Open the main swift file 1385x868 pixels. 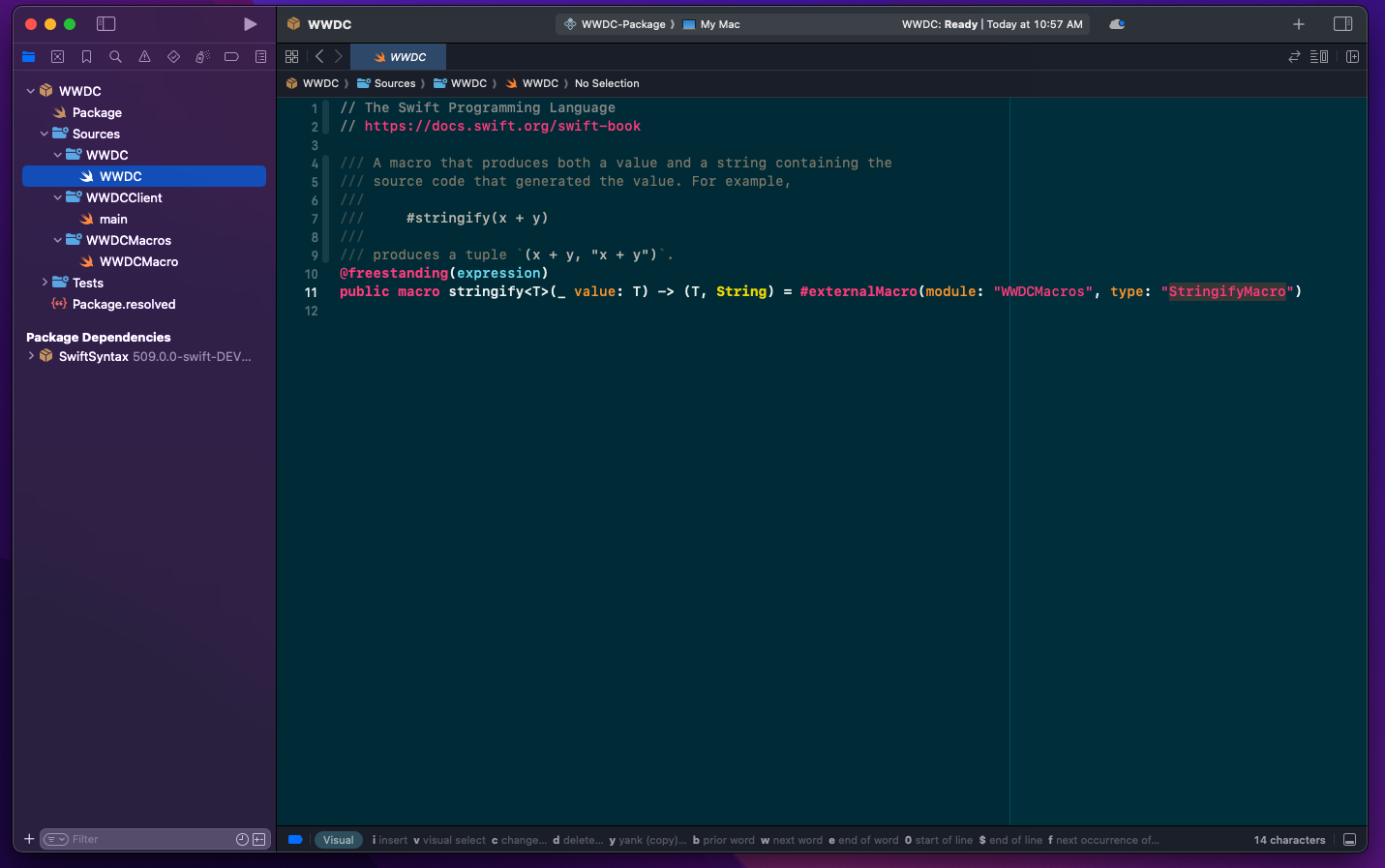tap(113, 219)
